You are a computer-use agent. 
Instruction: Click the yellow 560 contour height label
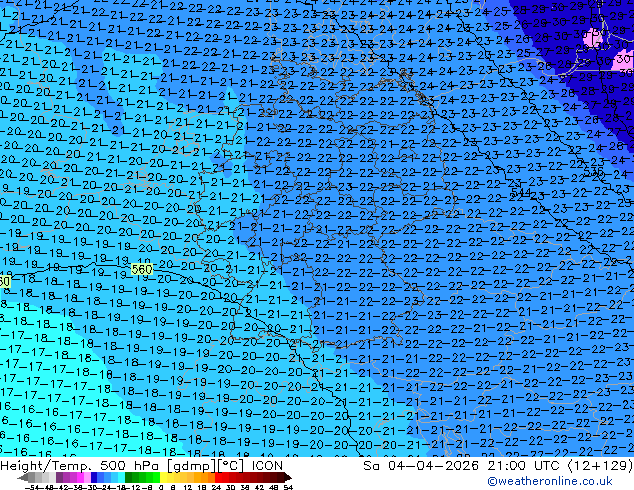[x=142, y=269]
